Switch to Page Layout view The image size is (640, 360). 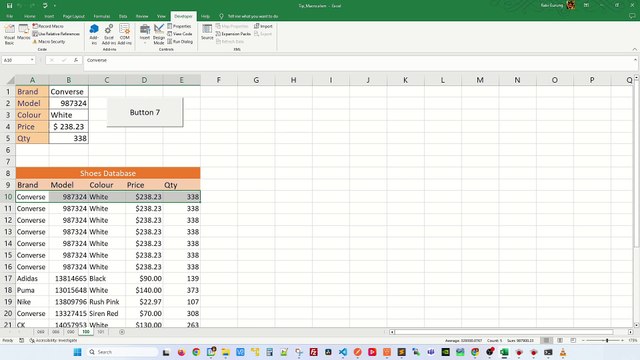pyautogui.click(x=560, y=340)
